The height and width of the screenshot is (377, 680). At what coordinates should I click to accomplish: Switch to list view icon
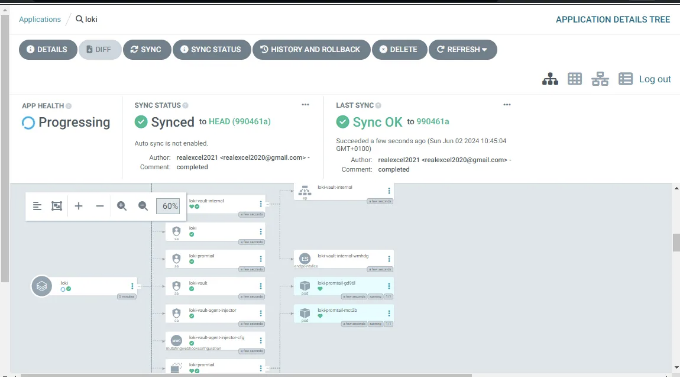tap(625, 79)
